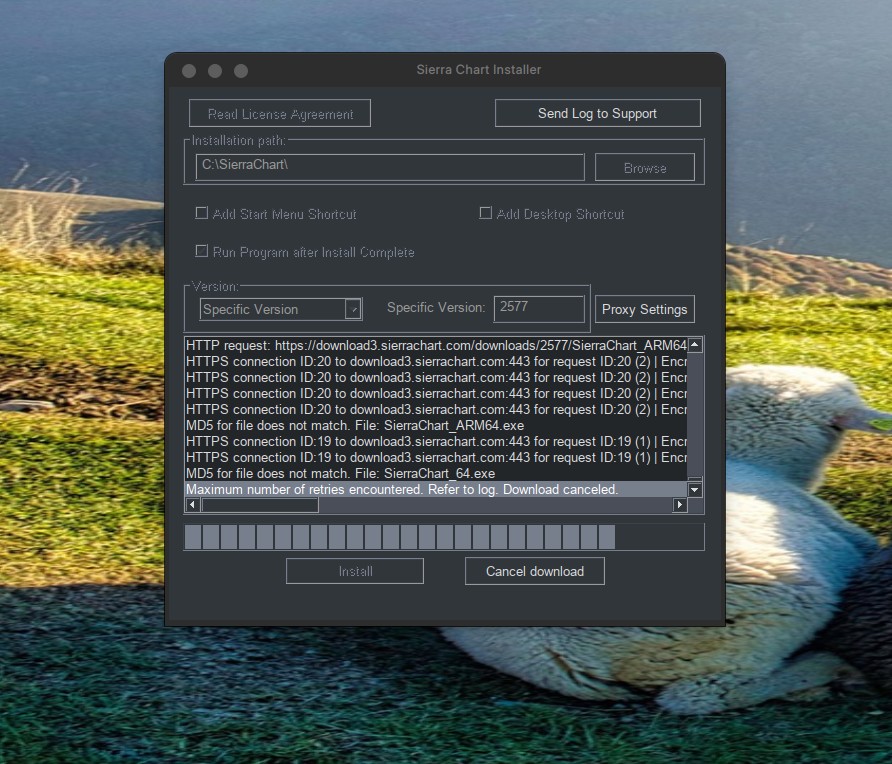Viewport: 892px width, 764px height.
Task: Click the download progress bar
Action: point(444,537)
